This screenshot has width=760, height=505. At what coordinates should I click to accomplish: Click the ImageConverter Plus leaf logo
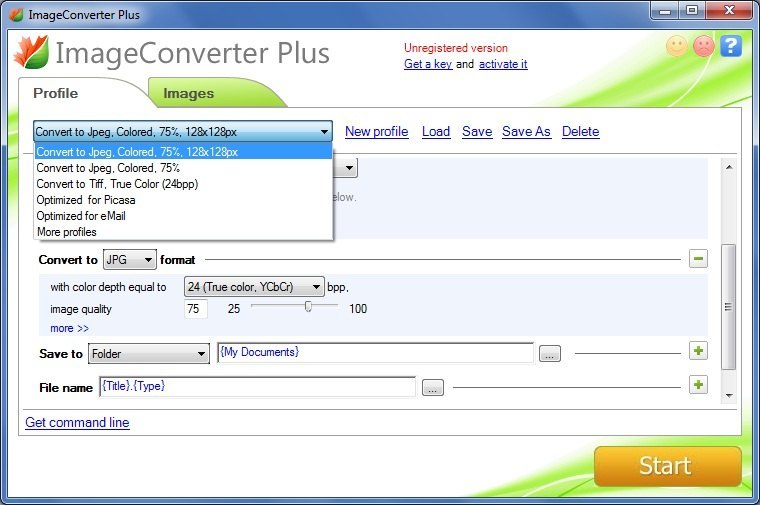point(31,52)
